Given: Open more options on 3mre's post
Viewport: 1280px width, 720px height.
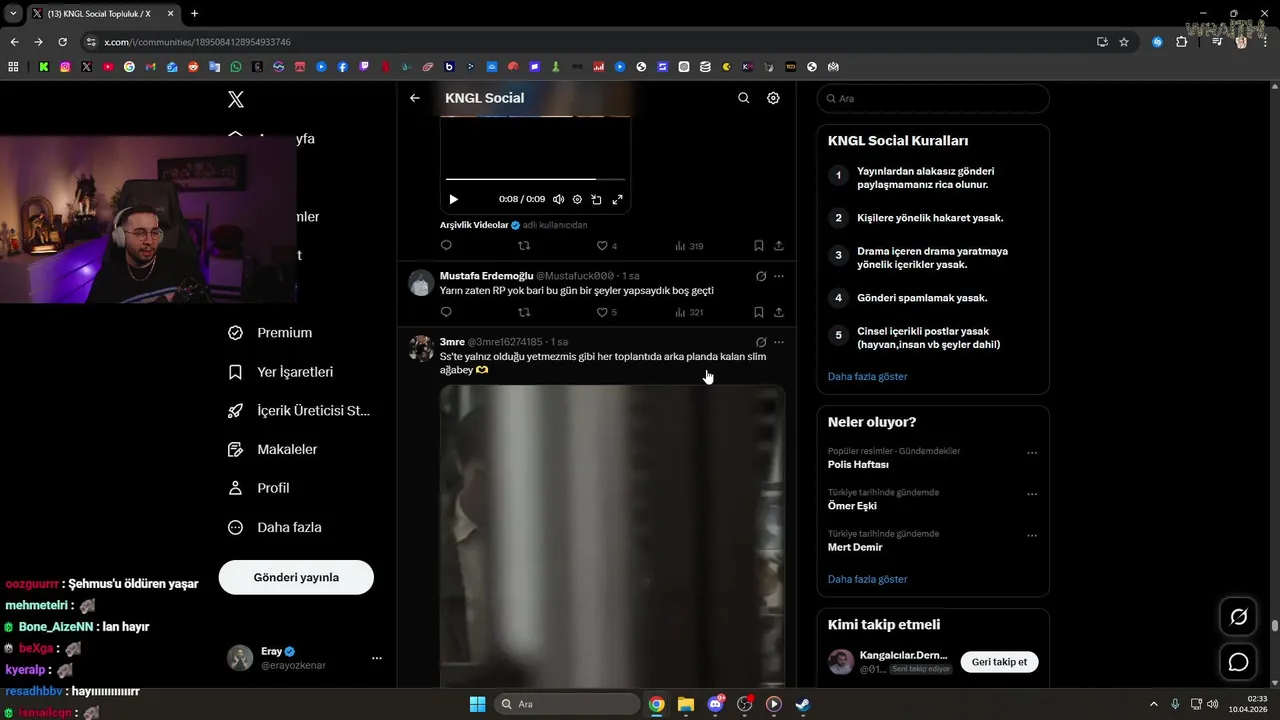Looking at the screenshot, I should (x=779, y=342).
